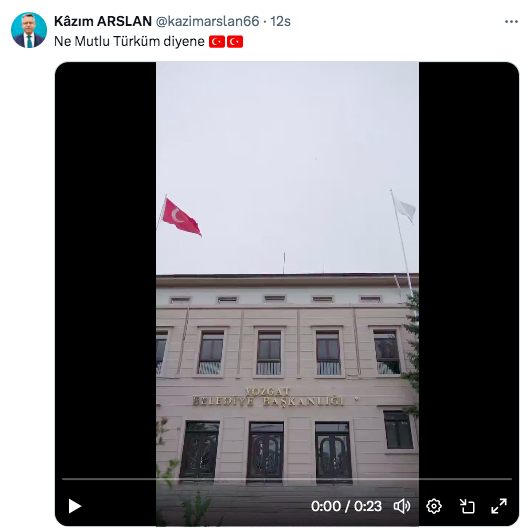
Task: Click the Yozgat Belediye Başkanlığı sign in video
Action: (268, 397)
